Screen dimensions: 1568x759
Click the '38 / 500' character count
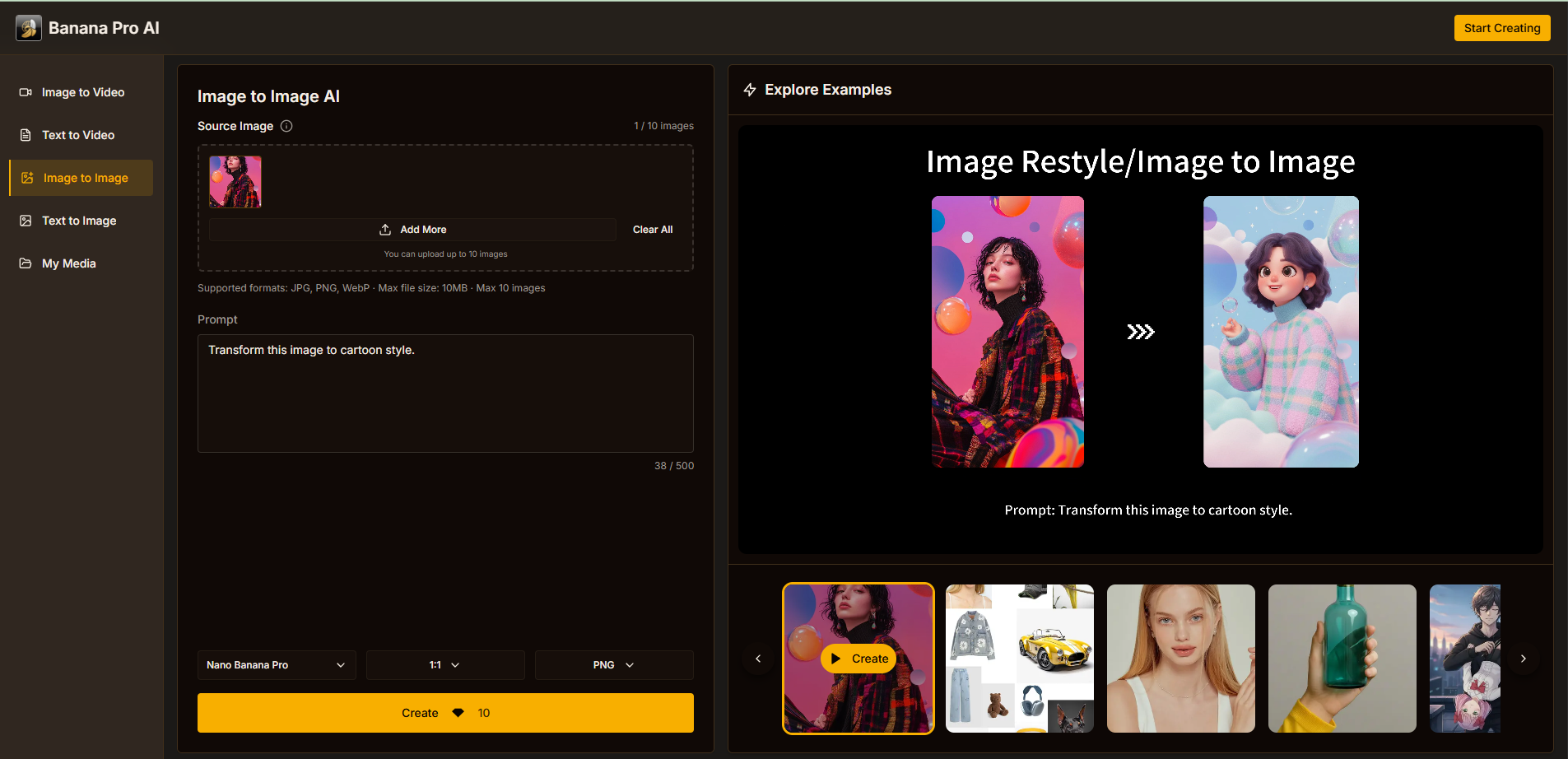point(674,466)
